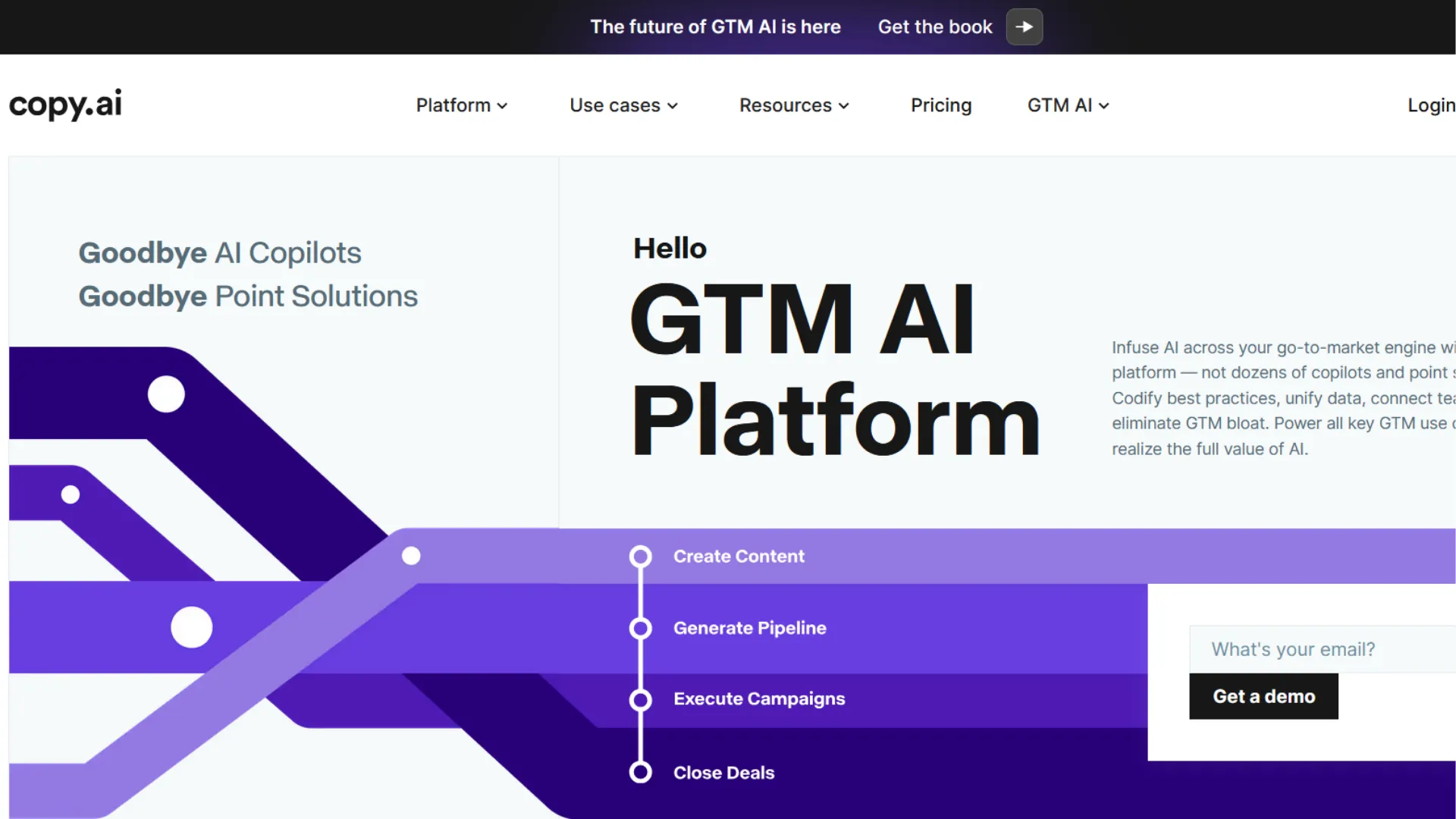
Task: Click the copy.ai logo
Action: 65,105
